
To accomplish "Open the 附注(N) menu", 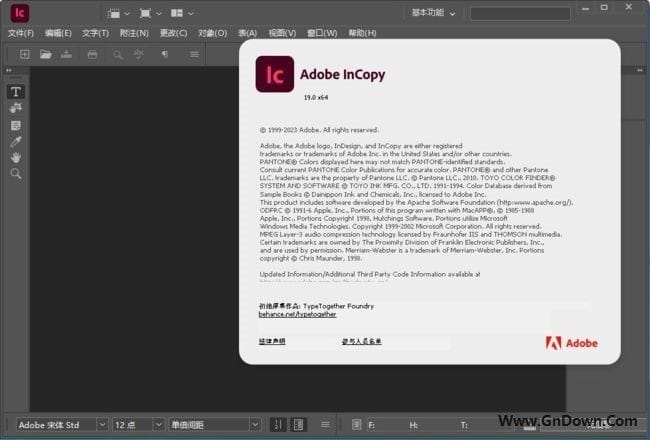I will (x=134, y=33).
